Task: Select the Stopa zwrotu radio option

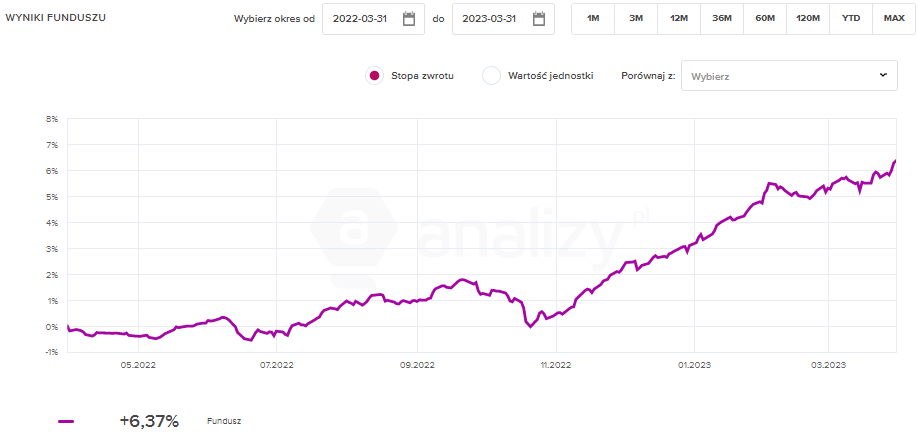Action: point(374,76)
